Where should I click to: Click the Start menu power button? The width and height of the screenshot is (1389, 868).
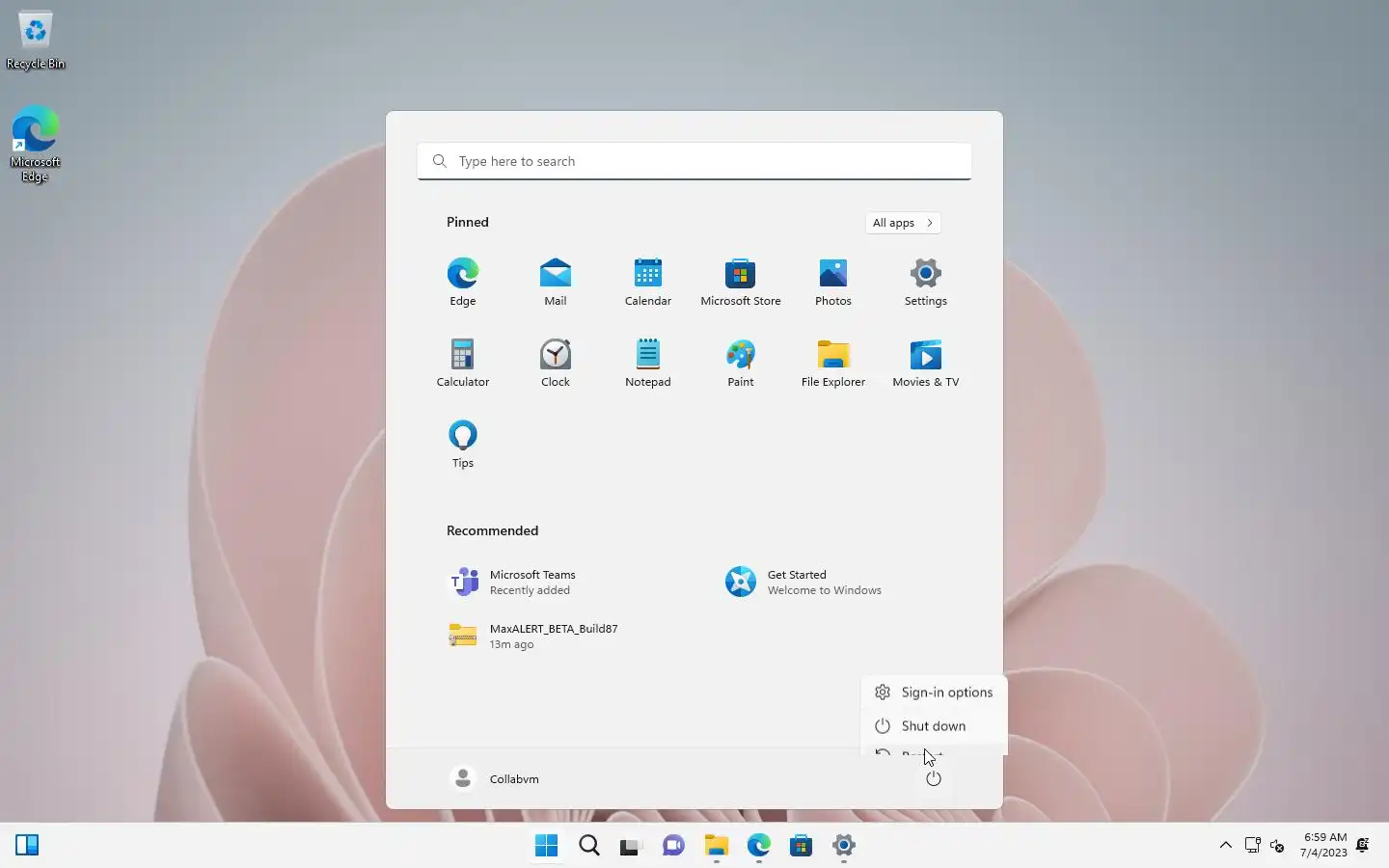[x=934, y=778]
